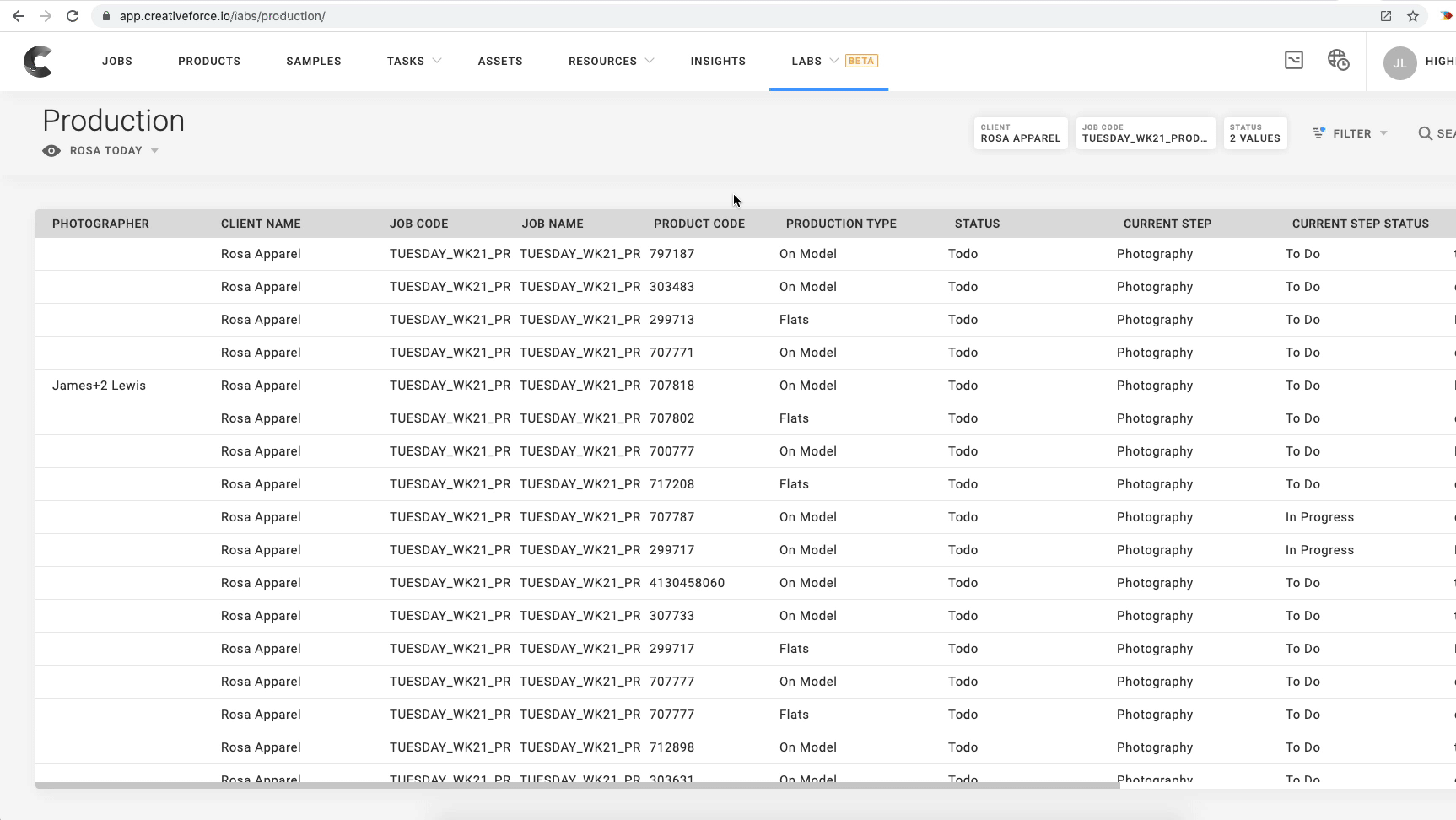Image resolution: width=1456 pixels, height=820 pixels.
Task: Click the BETA badge
Action: pyautogui.click(x=861, y=61)
